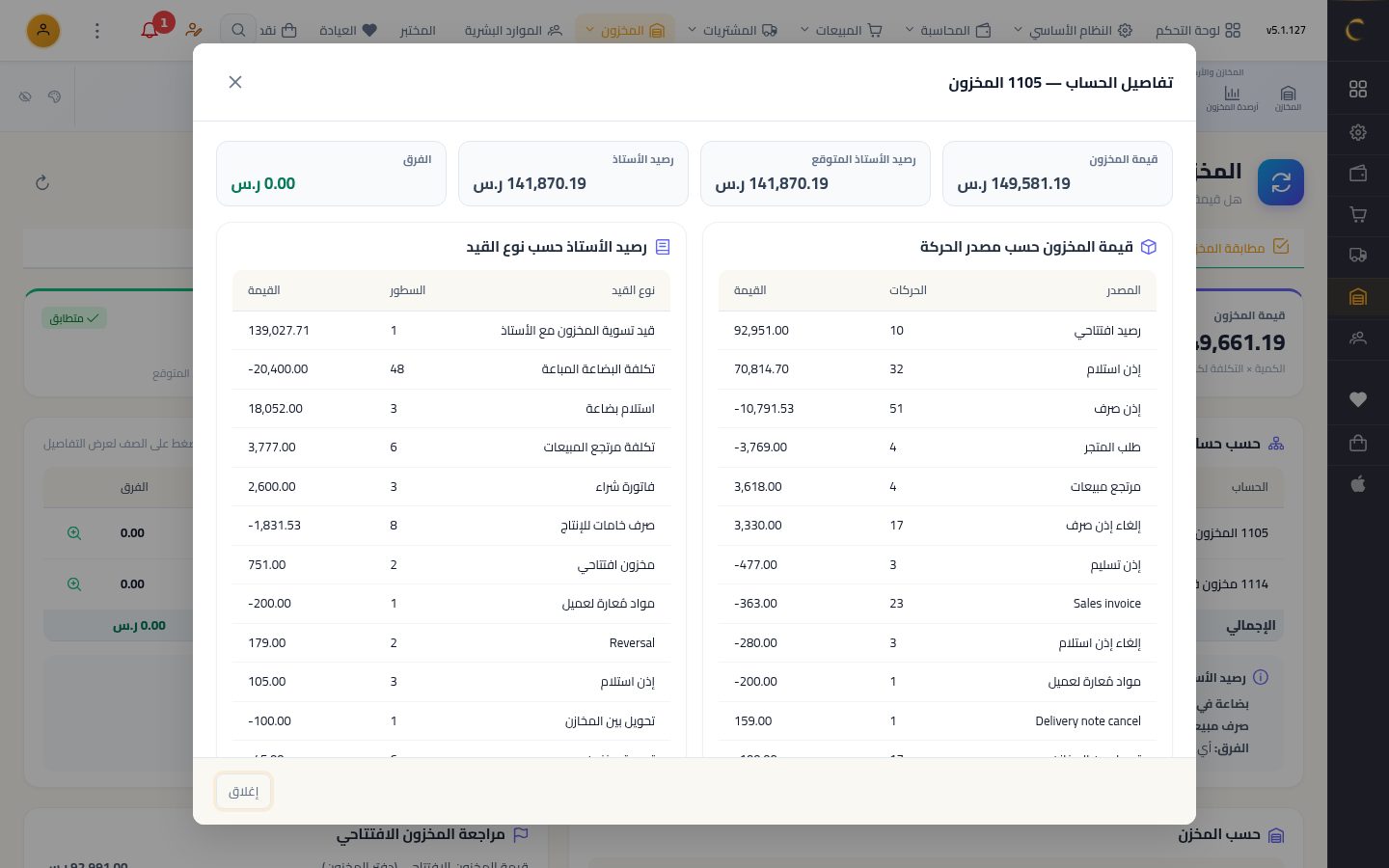Image resolution: width=1389 pixels, height=868 pixels.
Task: Open the المختبر menu
Action: (x=418, y=31)
